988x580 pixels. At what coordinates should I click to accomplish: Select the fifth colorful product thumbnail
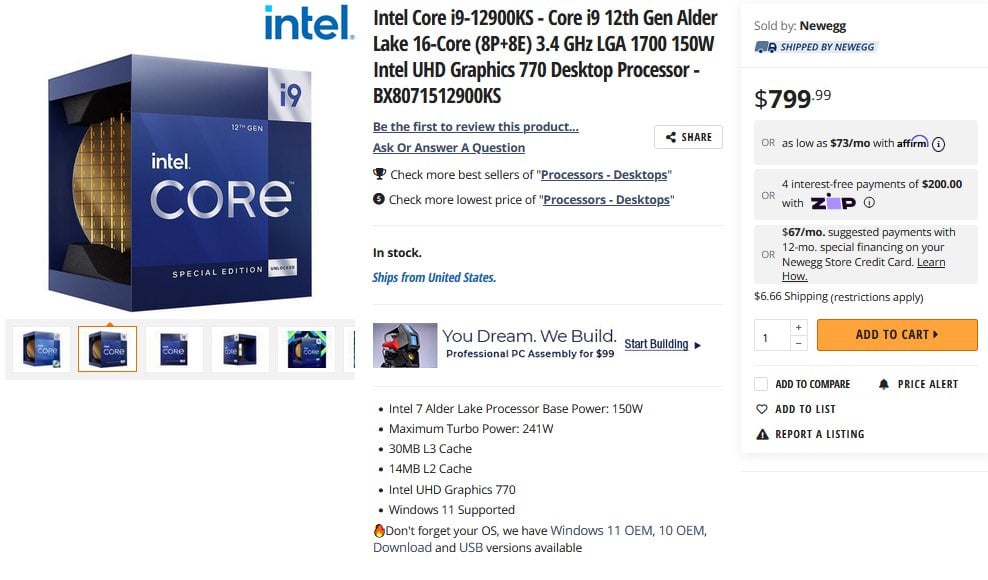tap(306, 349)
